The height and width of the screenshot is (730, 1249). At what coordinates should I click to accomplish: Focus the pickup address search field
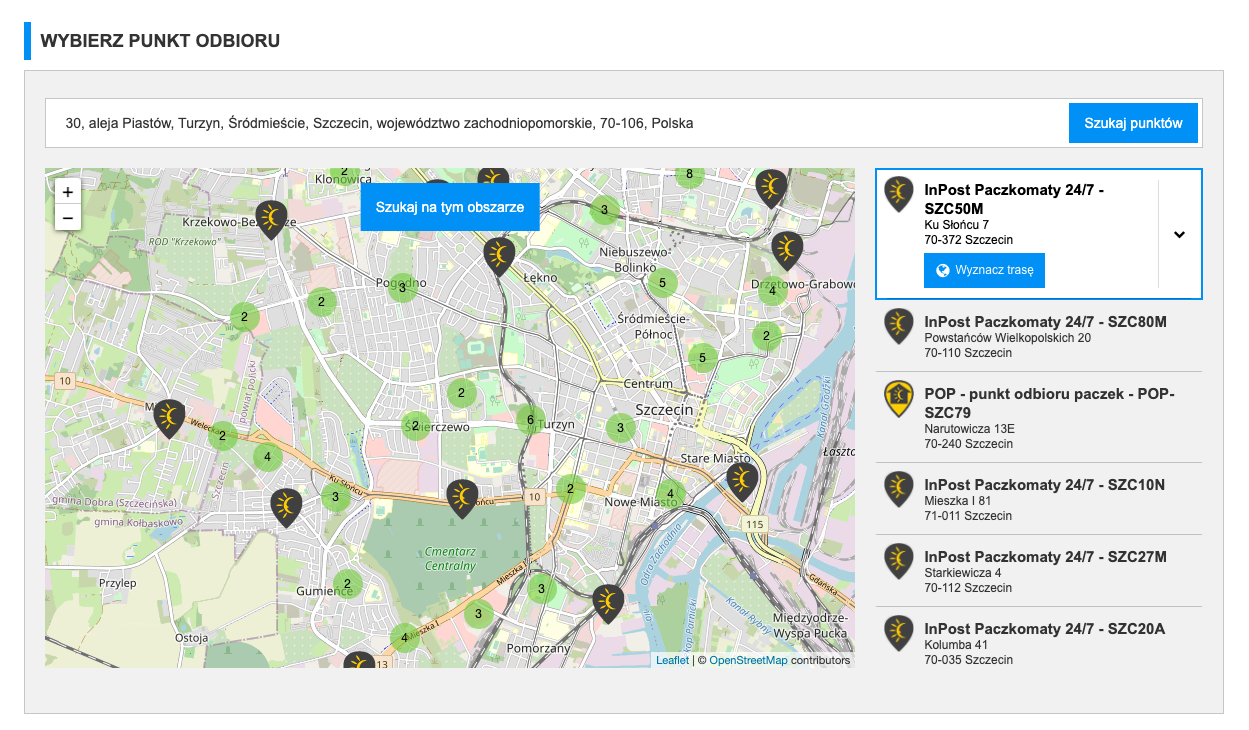[557, 123]
